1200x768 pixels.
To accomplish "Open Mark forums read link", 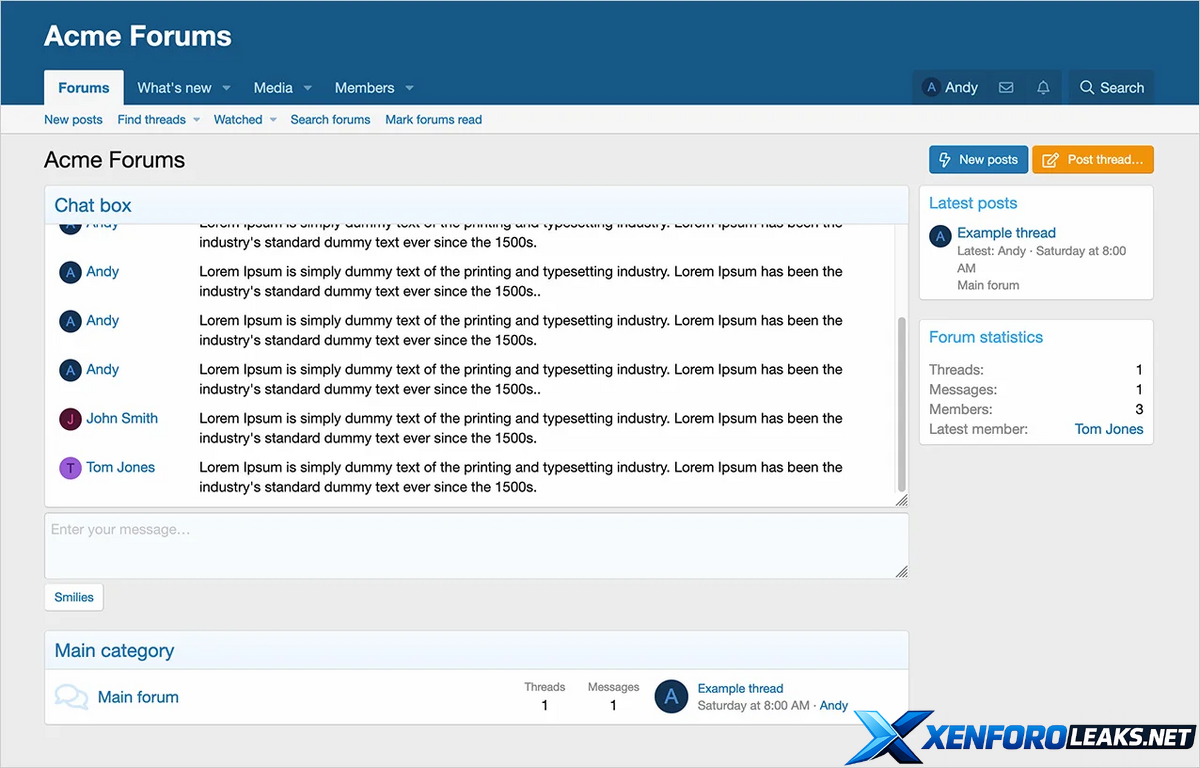I will point(433,120).
